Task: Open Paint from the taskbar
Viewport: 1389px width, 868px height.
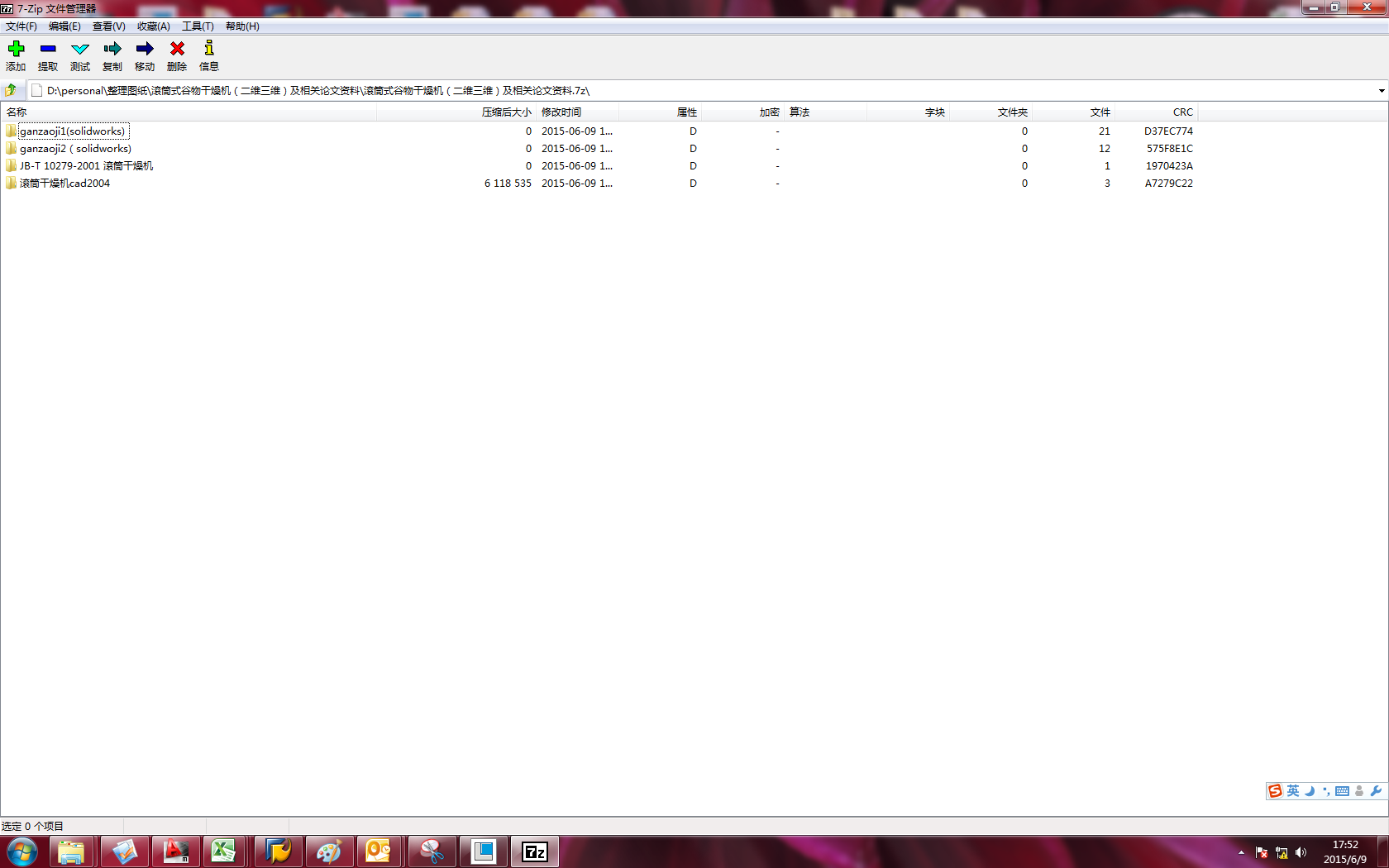Action: (x=328, y=851)
